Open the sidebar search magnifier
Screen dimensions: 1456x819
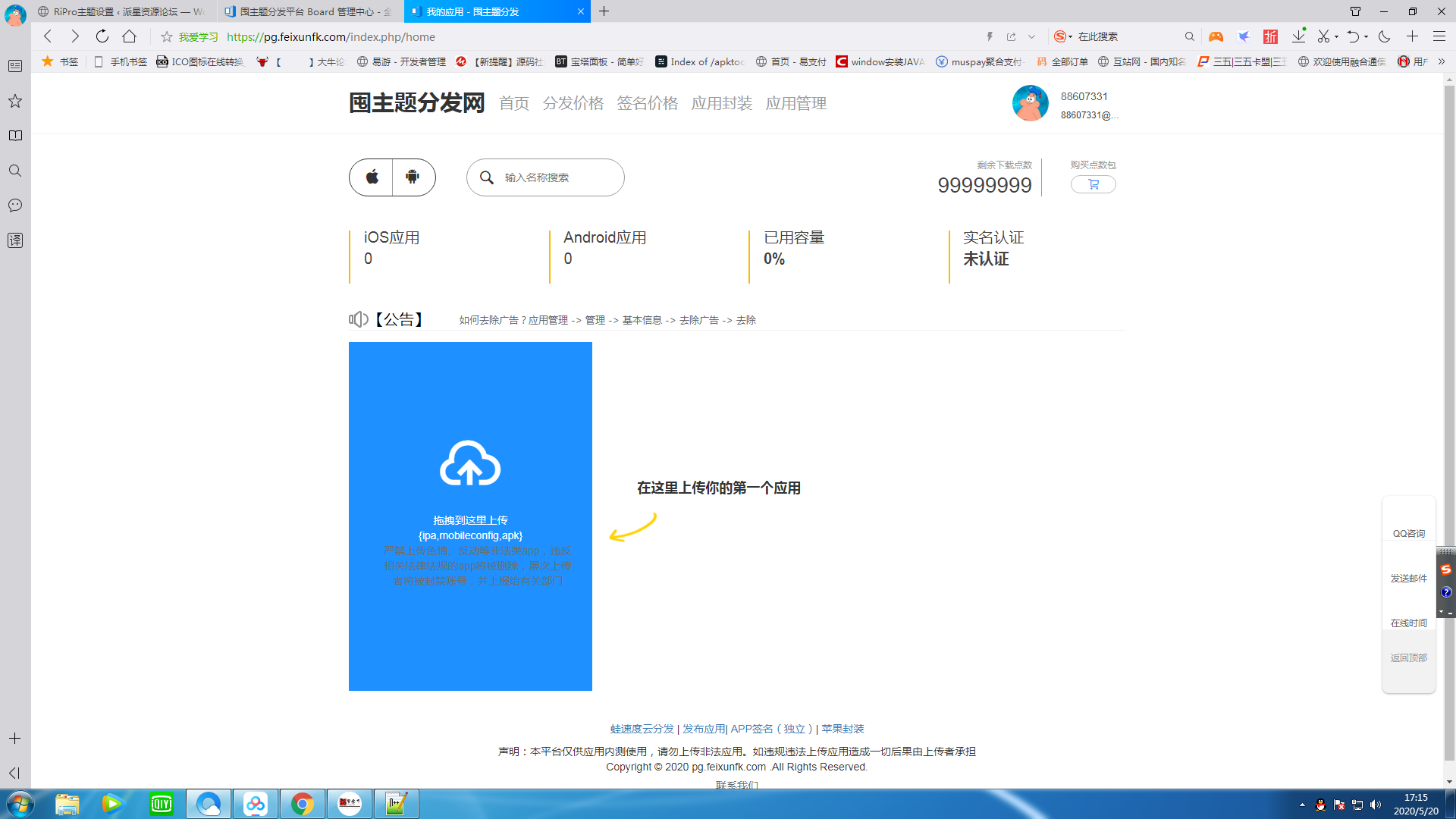click(x=15, y=171)
